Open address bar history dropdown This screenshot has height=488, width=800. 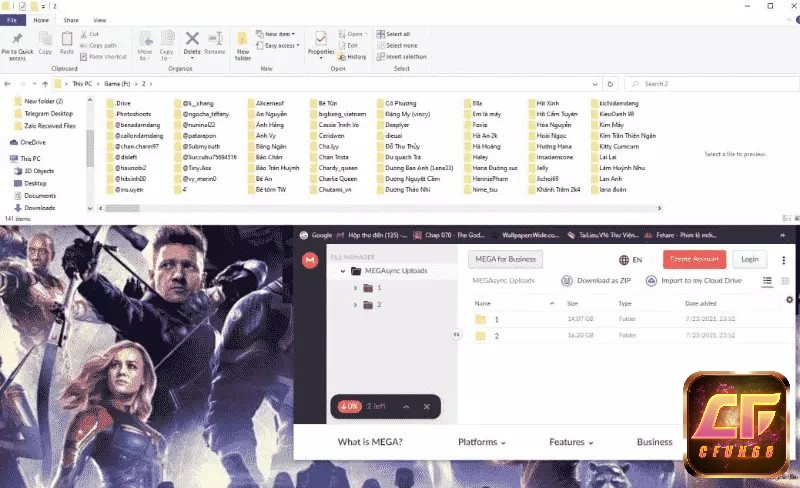[x=595, y=84]
